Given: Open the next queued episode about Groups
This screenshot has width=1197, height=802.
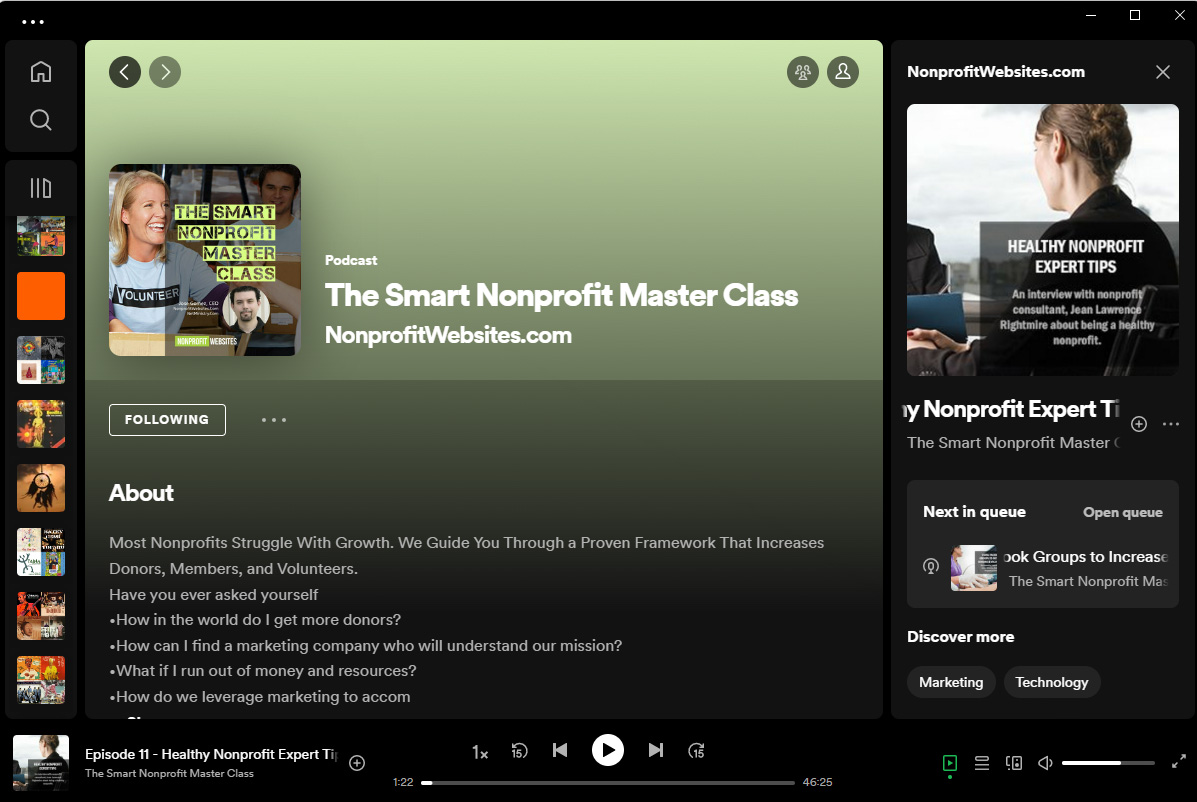Looking at the screenshot, I should [x=1043, y=568].
